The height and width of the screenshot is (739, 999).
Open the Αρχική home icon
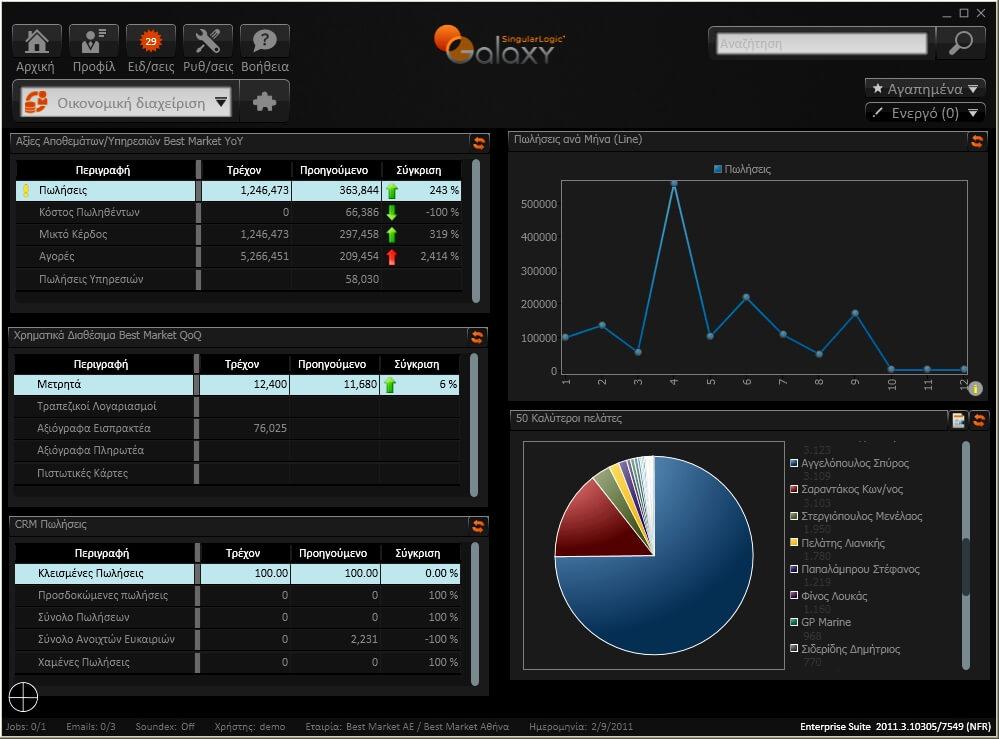tap(36, 42)
